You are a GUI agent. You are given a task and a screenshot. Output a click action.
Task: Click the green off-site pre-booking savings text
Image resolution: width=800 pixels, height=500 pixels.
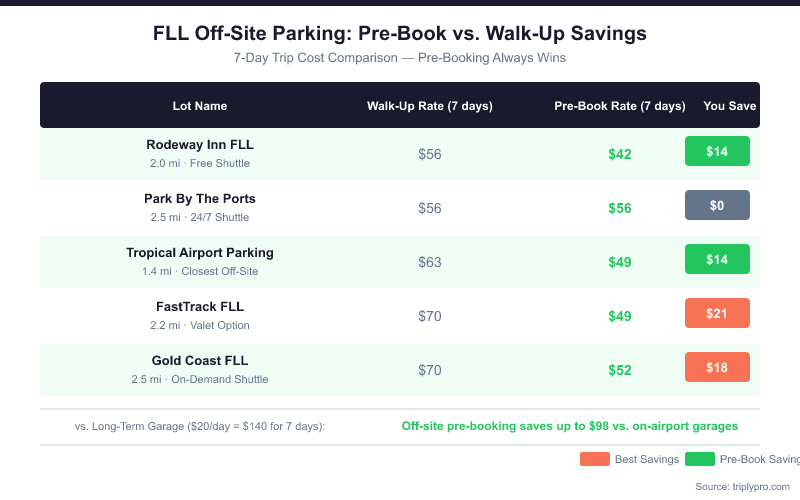coord(569,426)
